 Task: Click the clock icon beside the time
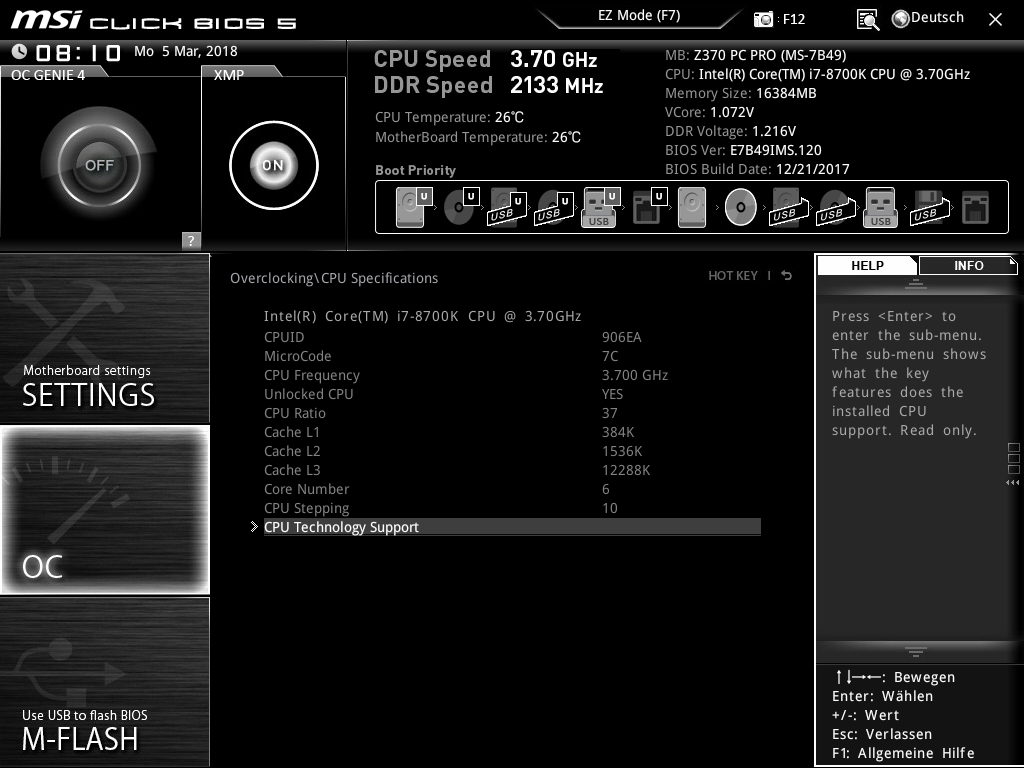[19, 51]
